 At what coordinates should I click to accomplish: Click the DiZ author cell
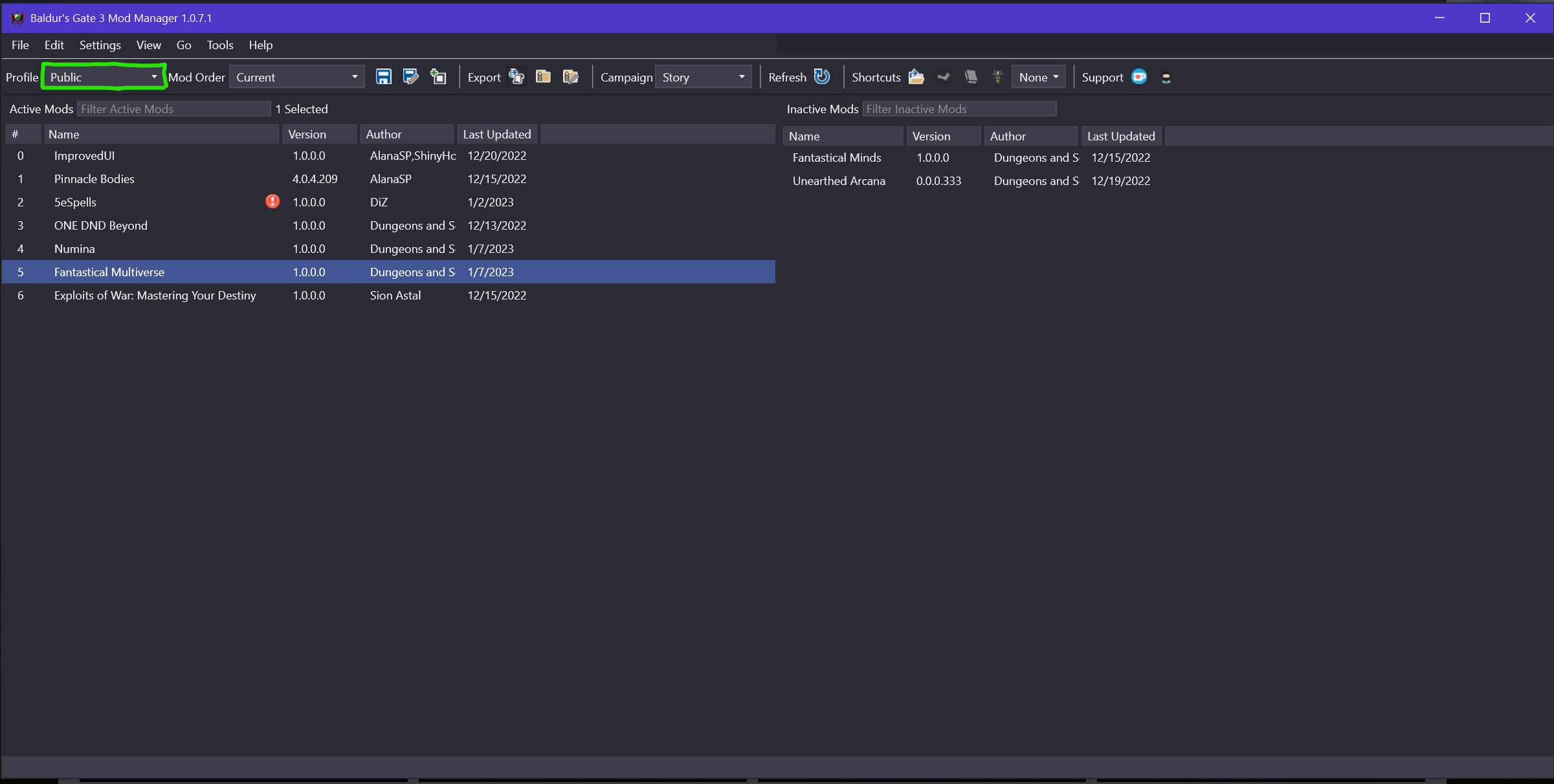click(379, 202)
